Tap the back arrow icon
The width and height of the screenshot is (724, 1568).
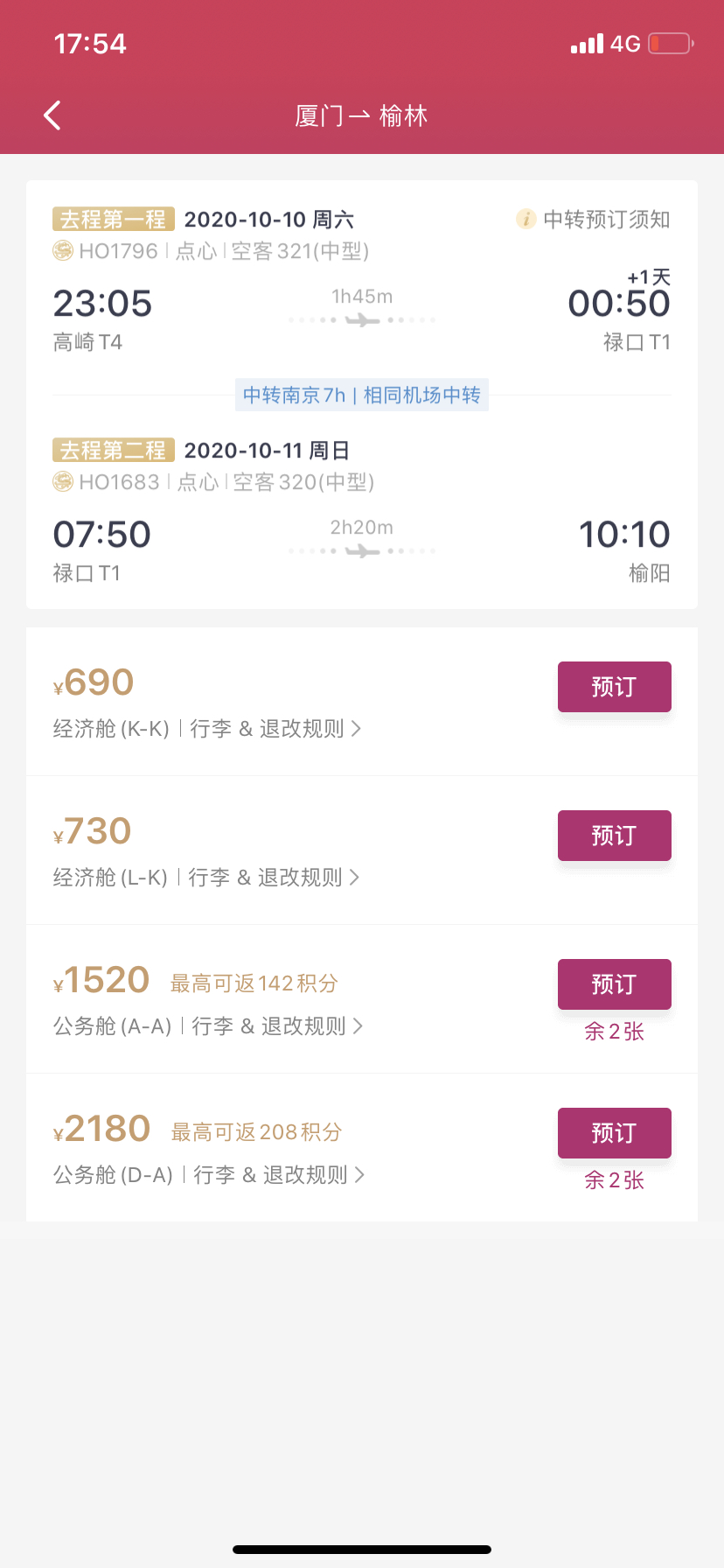pyautogui.click(x=52, y=115)
